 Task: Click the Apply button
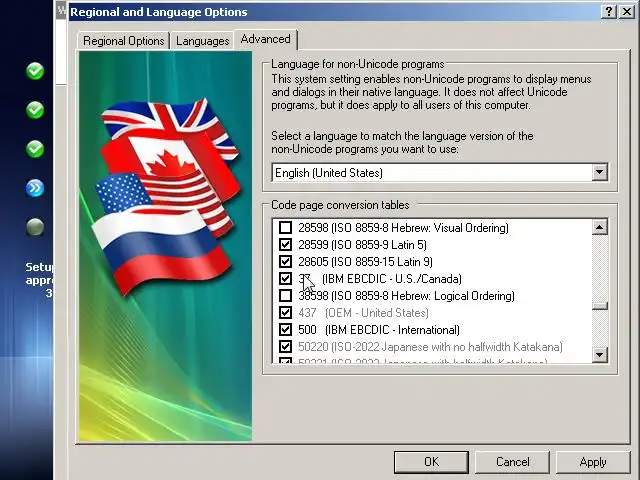point(593,462)
